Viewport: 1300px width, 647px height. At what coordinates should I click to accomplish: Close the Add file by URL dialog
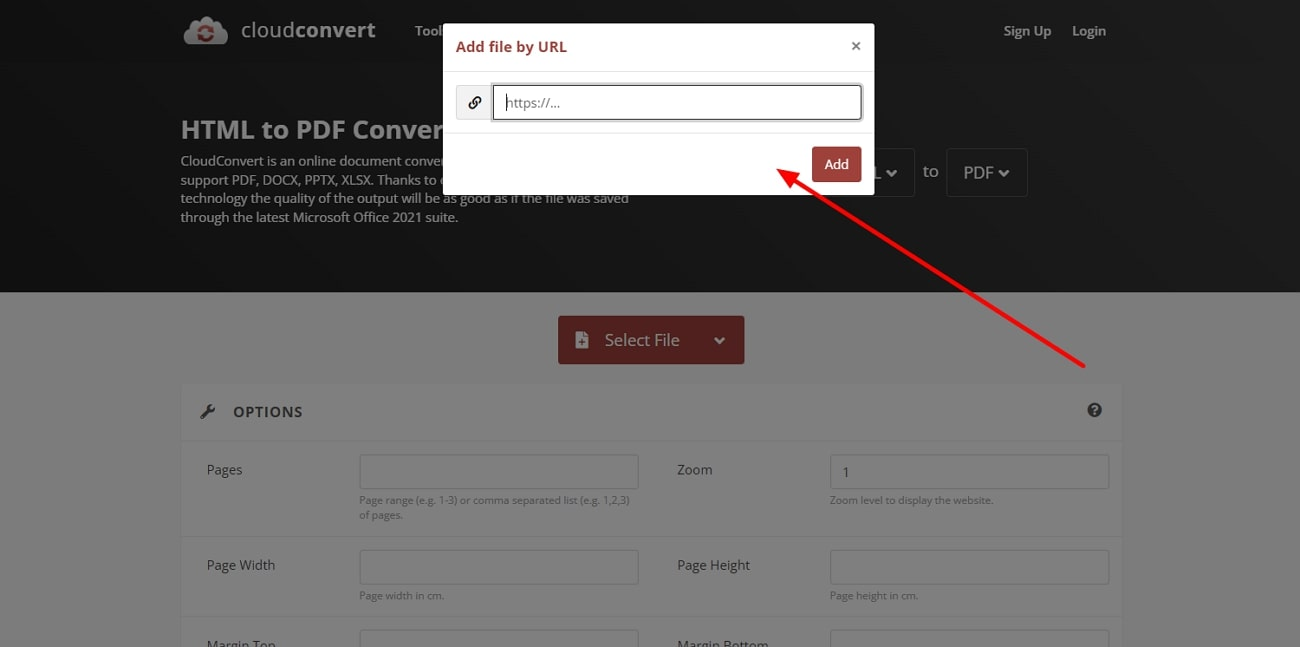(856, 46)
